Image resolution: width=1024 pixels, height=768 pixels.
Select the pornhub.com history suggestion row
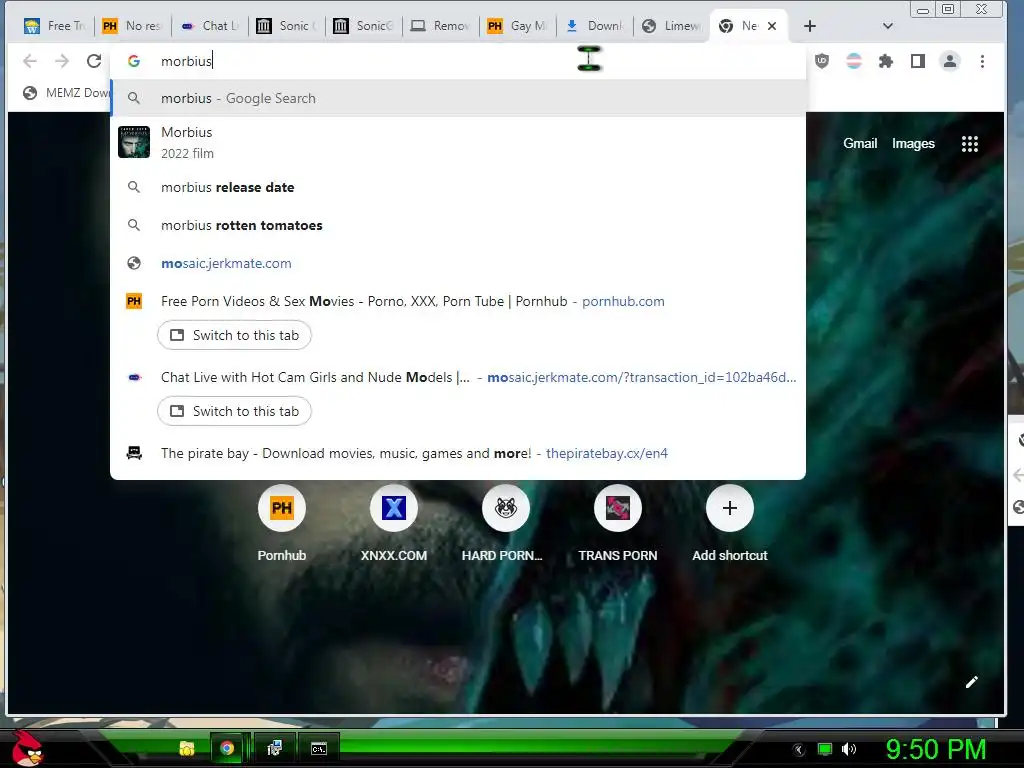point(458,301)
